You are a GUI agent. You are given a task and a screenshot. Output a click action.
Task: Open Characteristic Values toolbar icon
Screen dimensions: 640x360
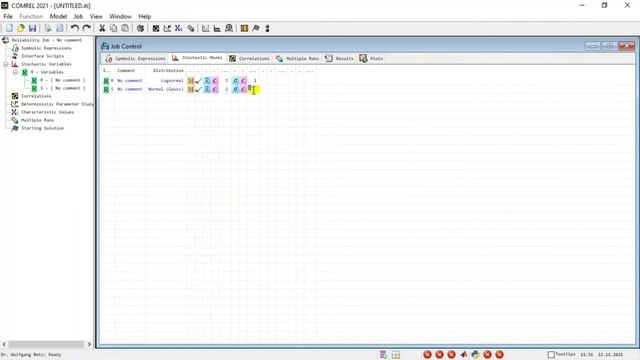pyautogui.click(x=179, y=28)
